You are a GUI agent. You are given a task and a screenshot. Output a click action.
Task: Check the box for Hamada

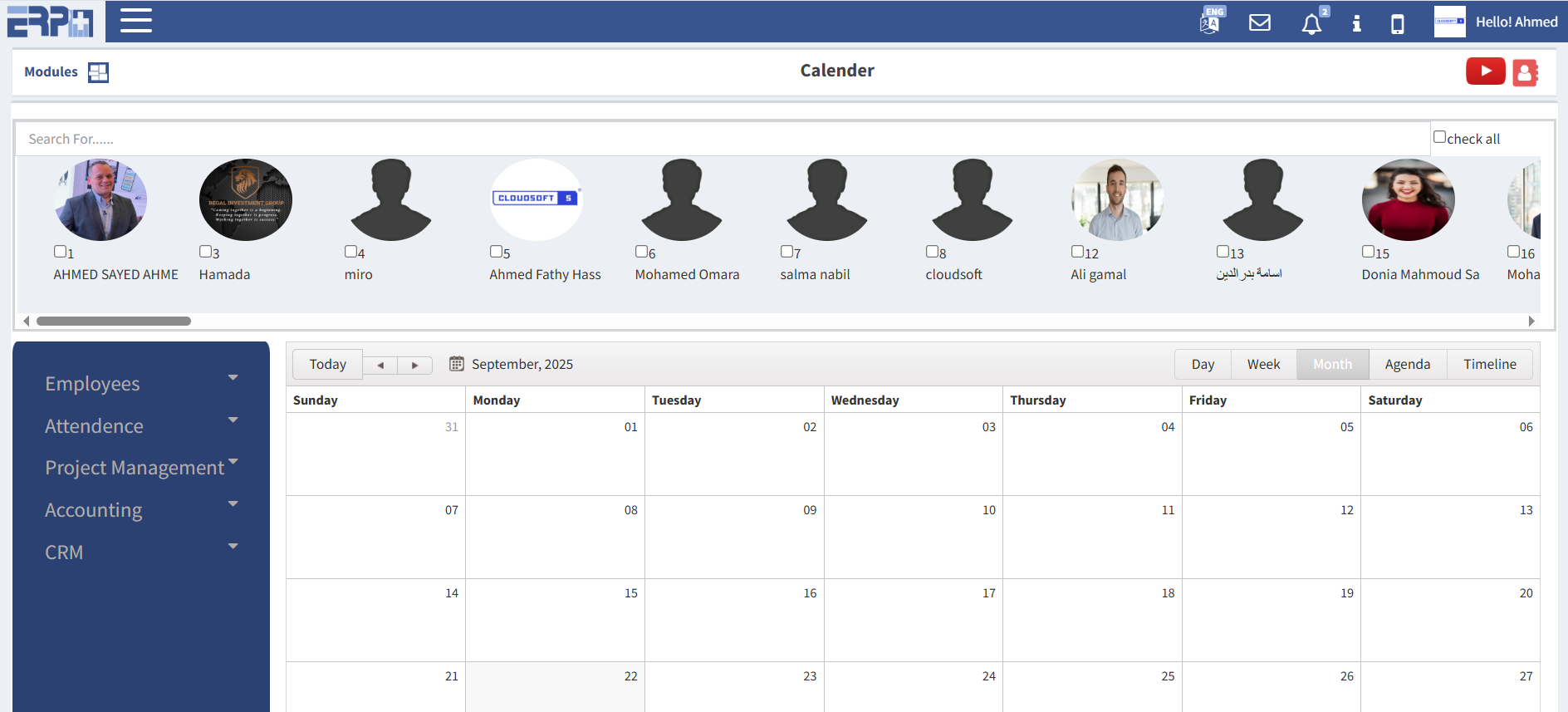[205, 251]
